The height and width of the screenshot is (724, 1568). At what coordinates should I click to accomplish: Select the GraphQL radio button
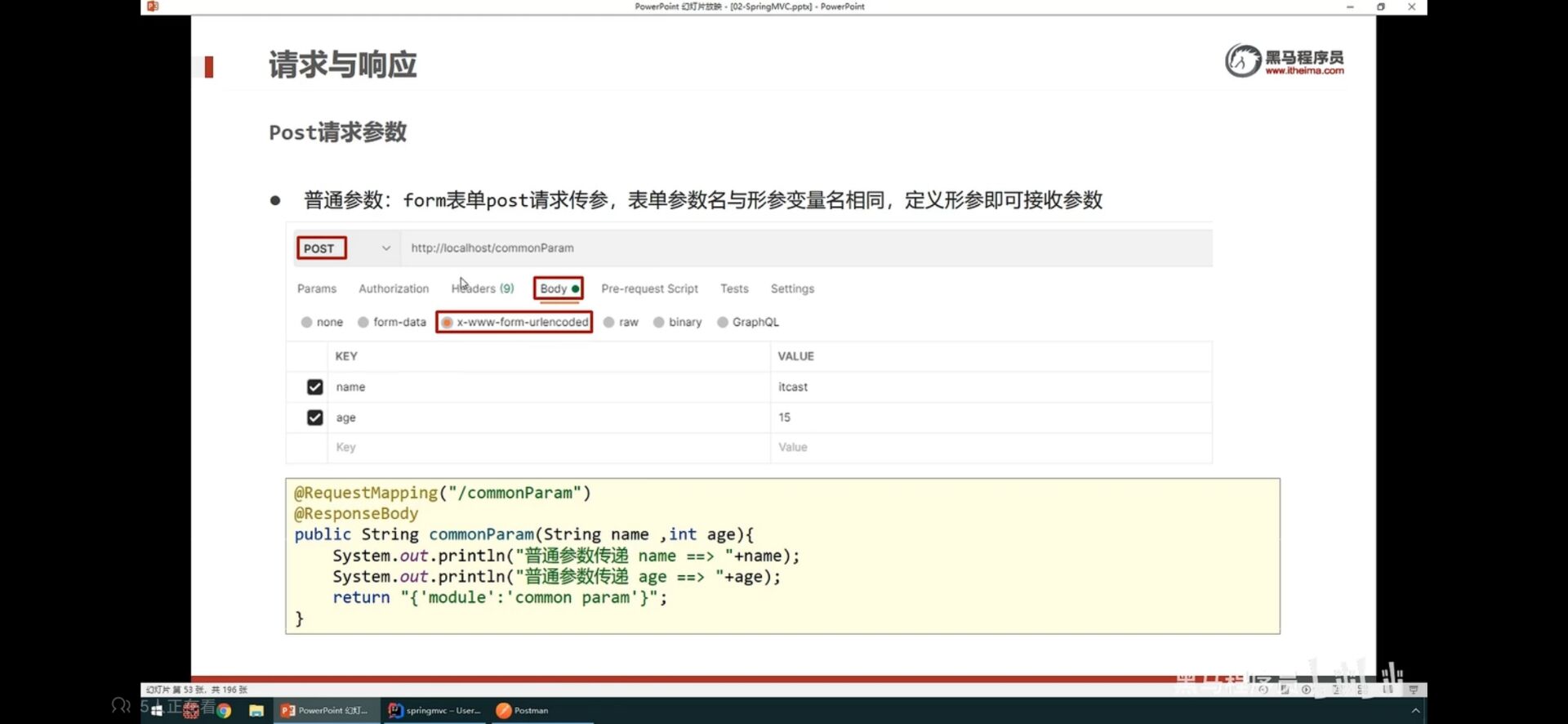coord(723,322)
